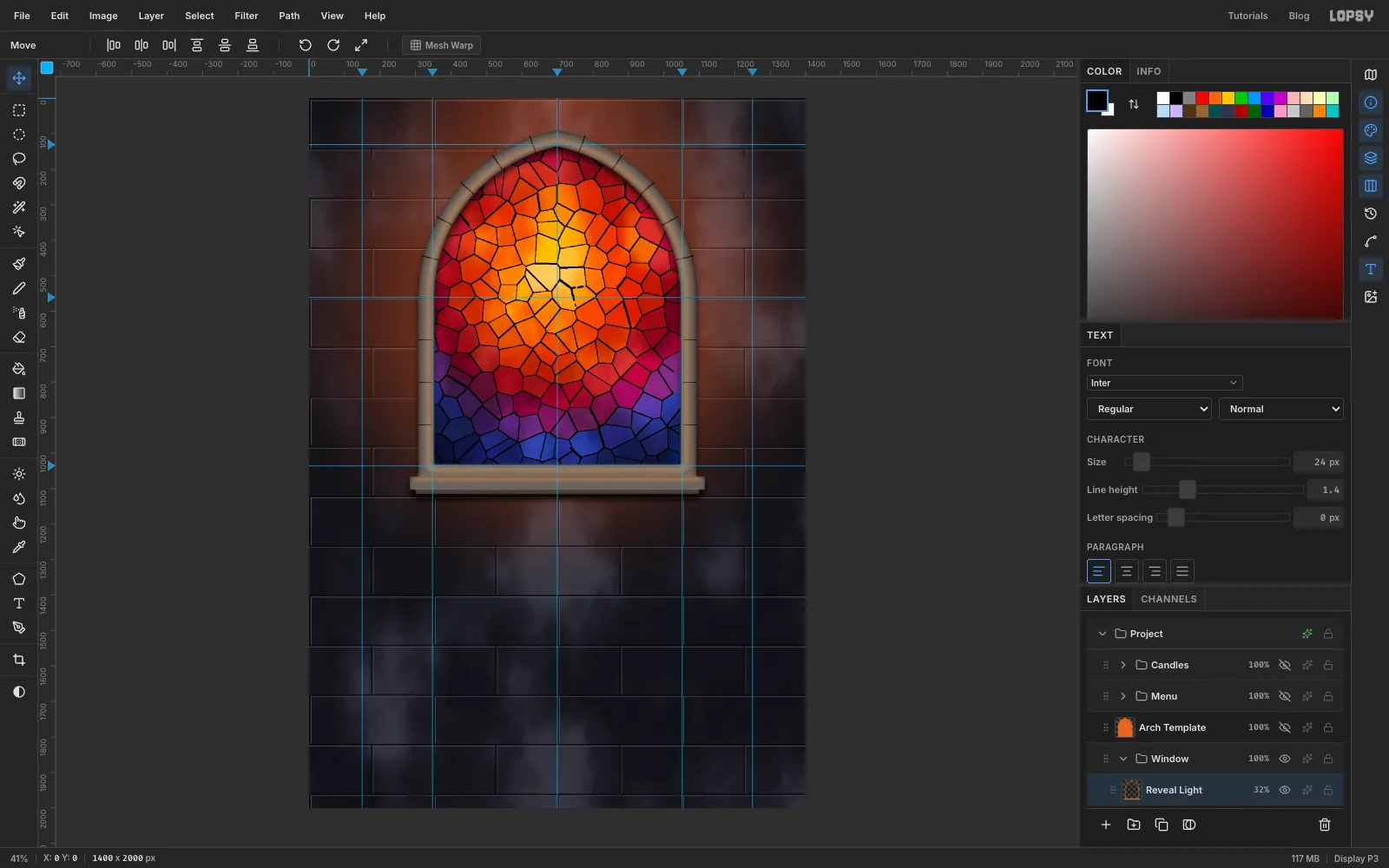Add new layer with plus icon

[x=1106, y=825]
